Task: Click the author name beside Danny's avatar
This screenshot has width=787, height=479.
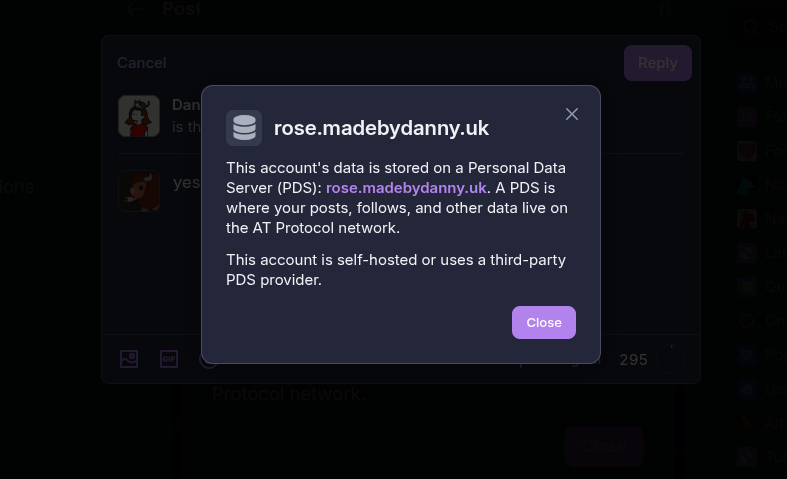Action: [x=187, y=104]
